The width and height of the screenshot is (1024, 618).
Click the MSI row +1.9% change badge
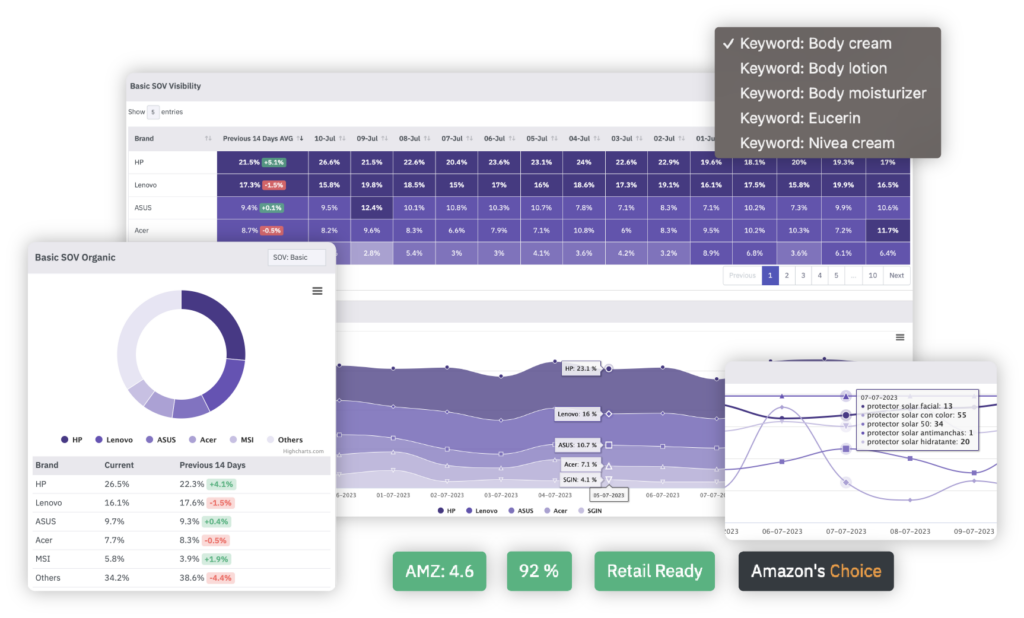click(x=216, y=559)
